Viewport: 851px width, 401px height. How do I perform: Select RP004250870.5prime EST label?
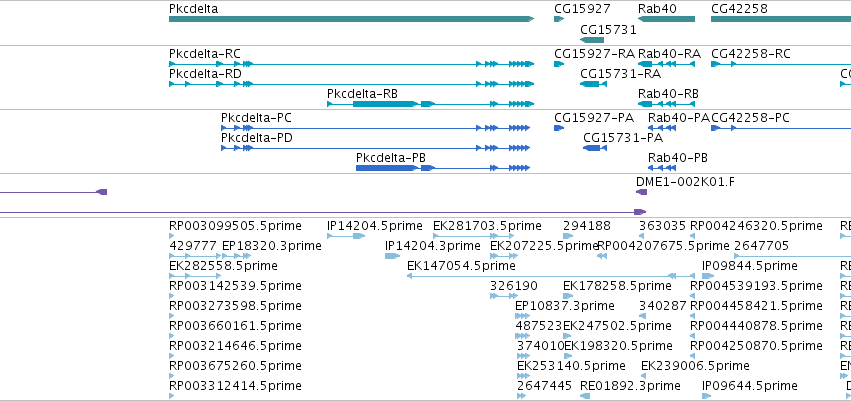pyautogui.click(x=757, y=346)
